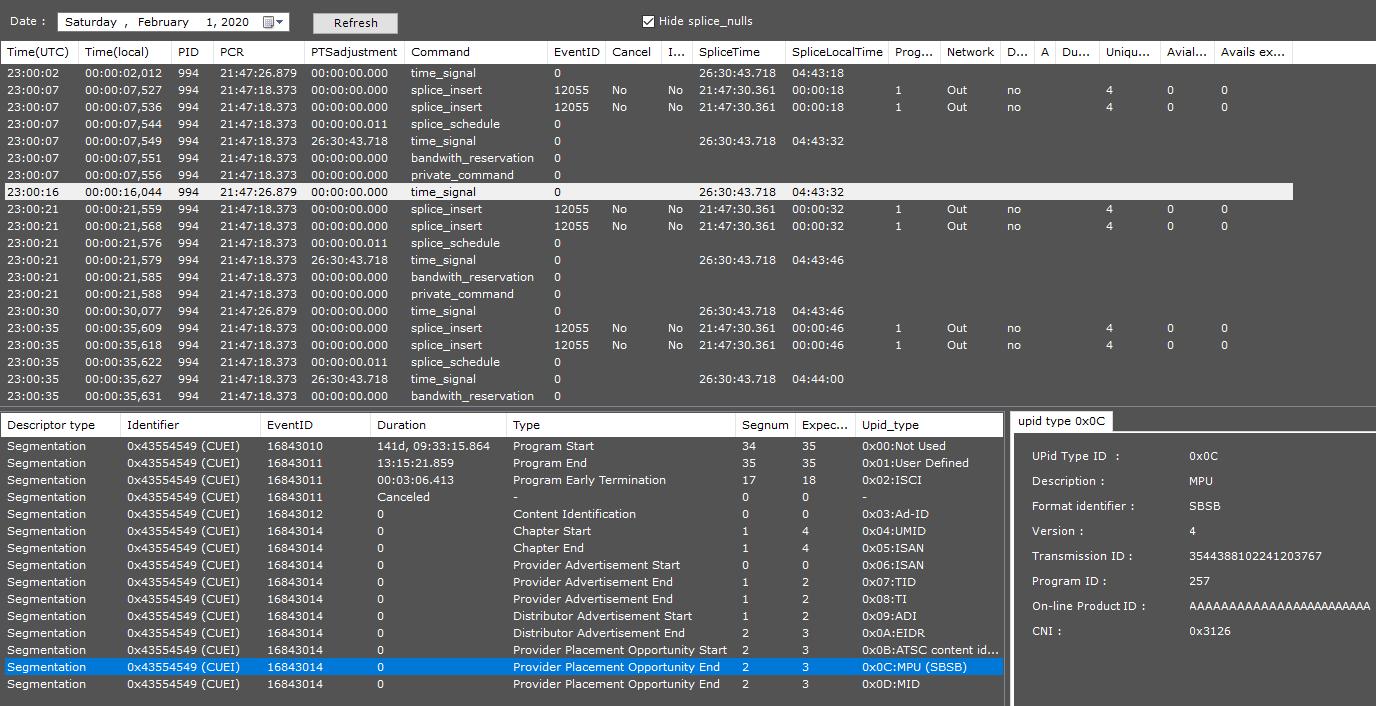The image size is (1376, 706).
Task: Click the PTSadjustment column header
Action: (355, 52)
